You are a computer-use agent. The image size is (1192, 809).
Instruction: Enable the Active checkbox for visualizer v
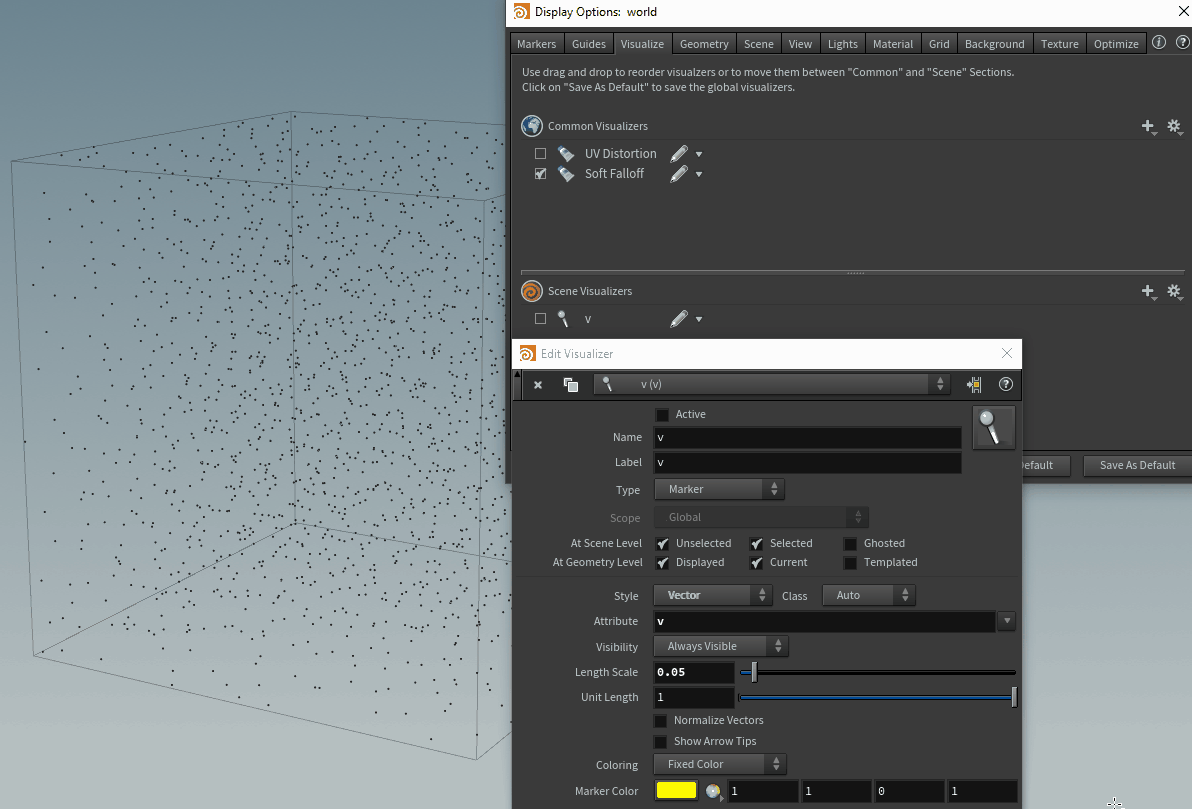[x=661, y=414]
